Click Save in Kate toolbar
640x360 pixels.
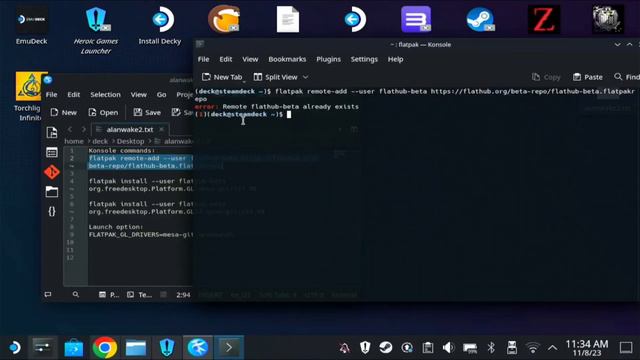point(147,112)
